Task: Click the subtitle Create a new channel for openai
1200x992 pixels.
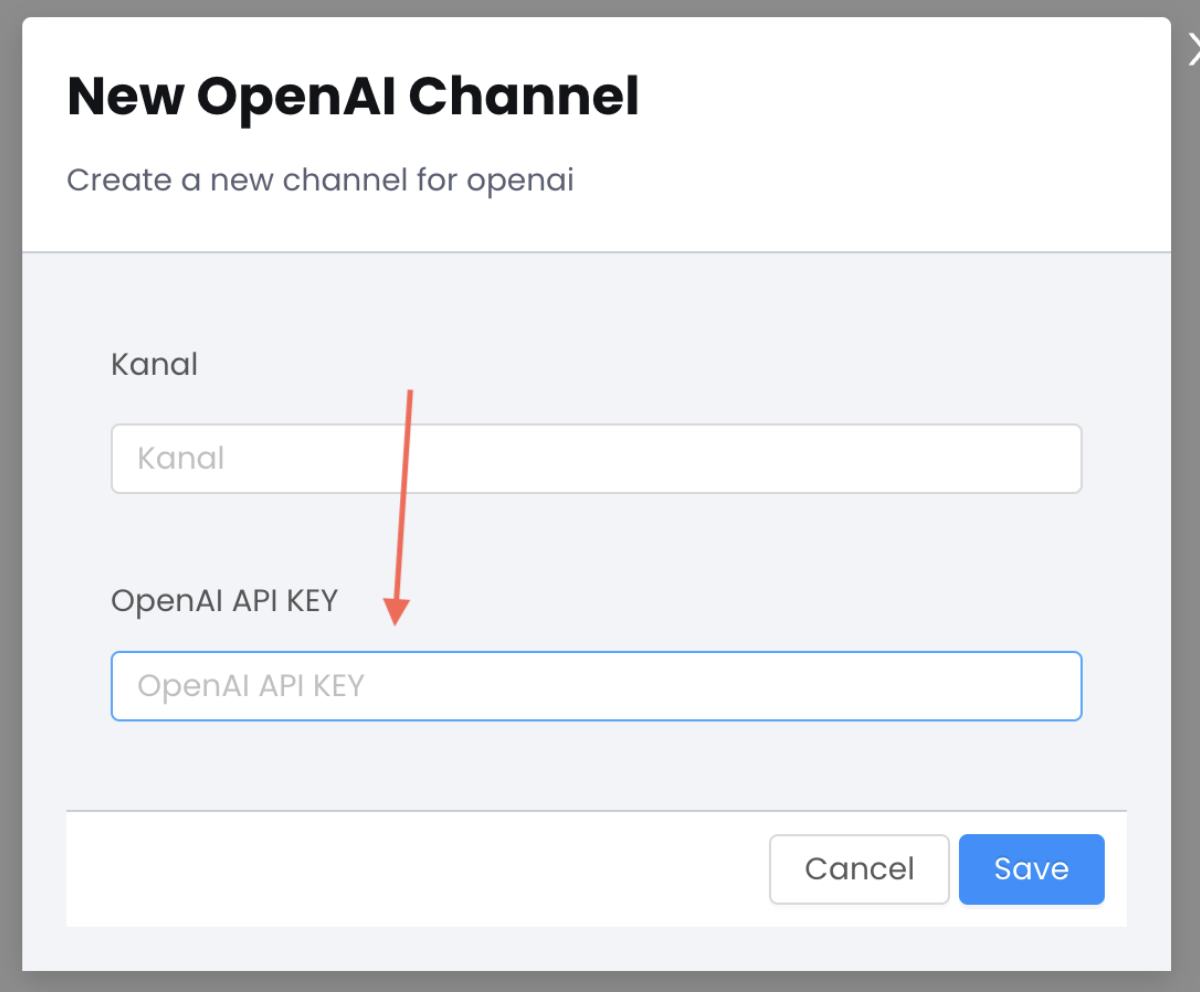Action: point(320,180)
